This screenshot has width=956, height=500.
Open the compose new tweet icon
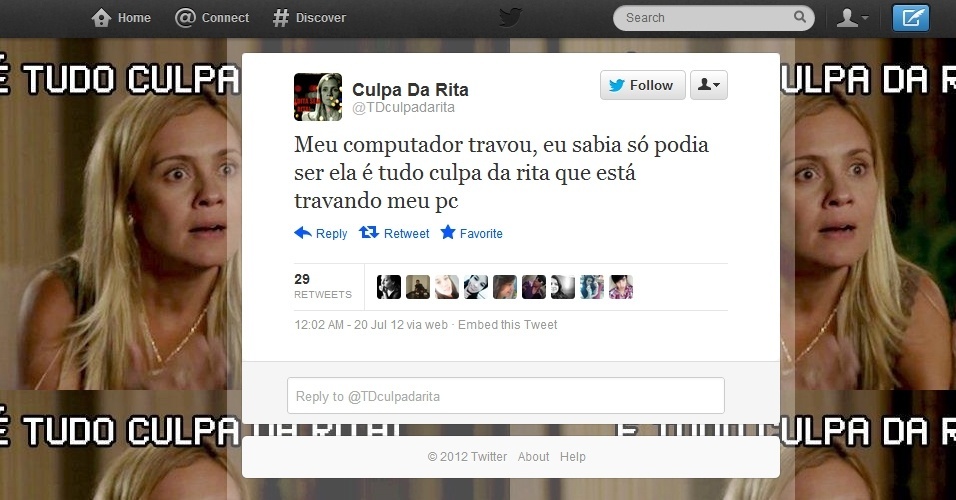(911, 18)
